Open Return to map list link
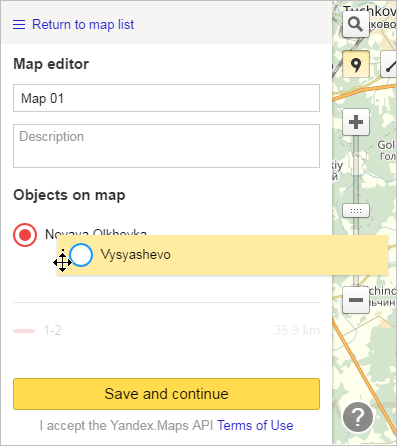The height and width of the screenshot is (446, 397). click(83, 25)
